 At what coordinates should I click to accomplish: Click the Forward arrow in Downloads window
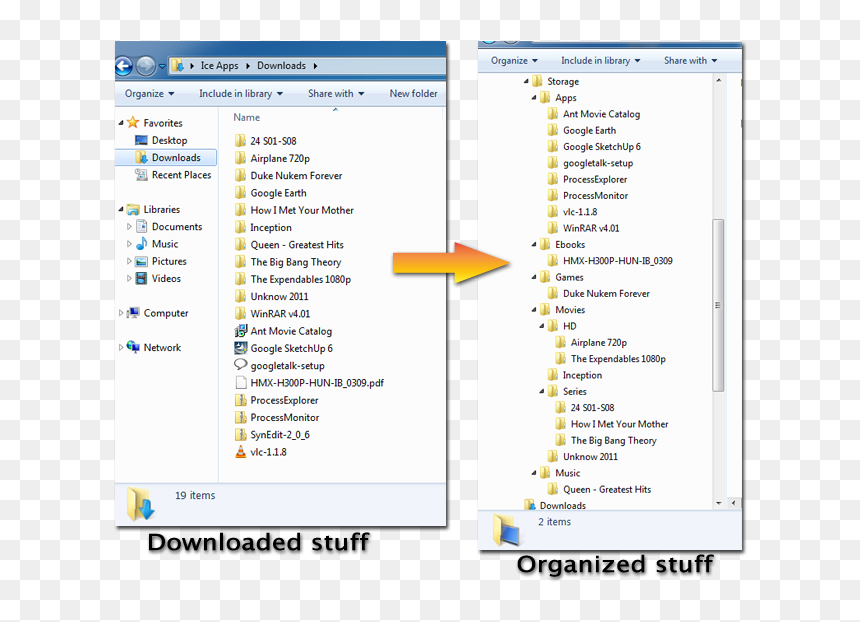pos(146,66)
